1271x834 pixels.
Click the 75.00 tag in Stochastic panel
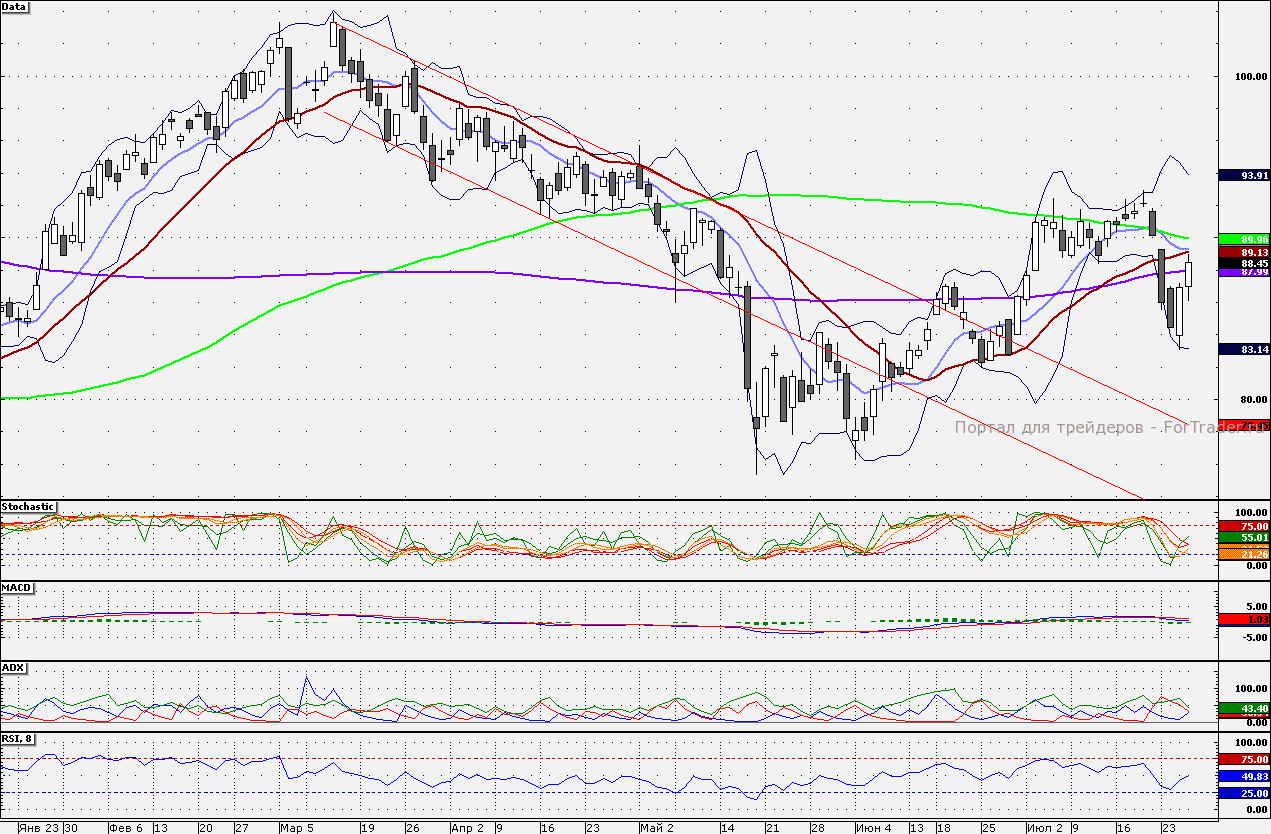click(1245, 526)
